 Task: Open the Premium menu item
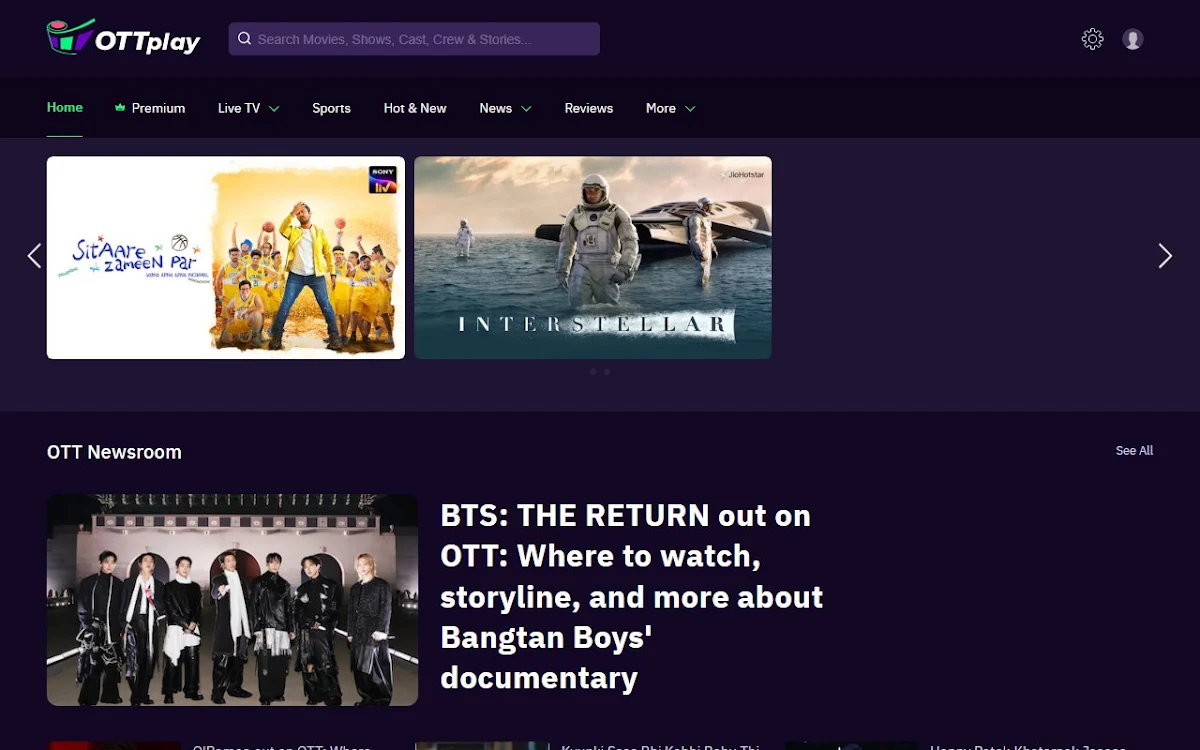150,108
